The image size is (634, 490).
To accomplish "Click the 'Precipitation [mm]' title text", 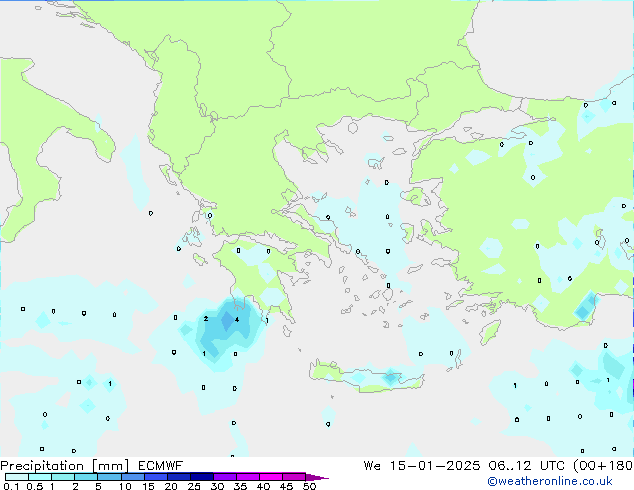I will tap(65, 466).
